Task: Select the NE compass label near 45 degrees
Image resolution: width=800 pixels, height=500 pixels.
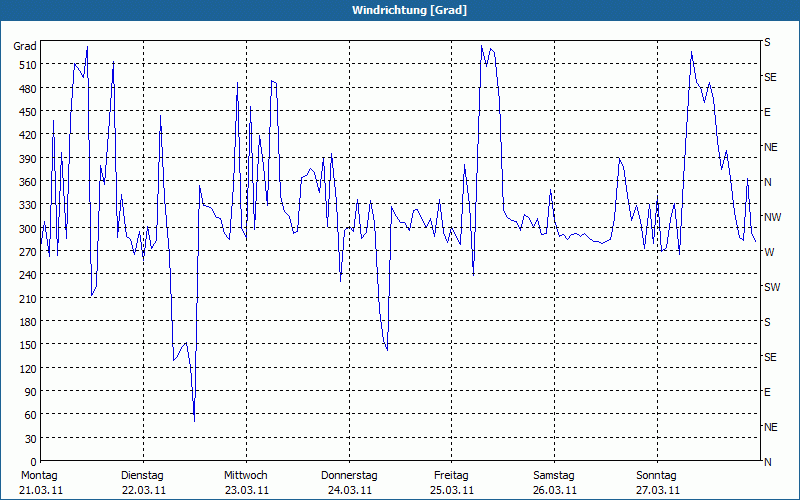Action: coord(770,427)
